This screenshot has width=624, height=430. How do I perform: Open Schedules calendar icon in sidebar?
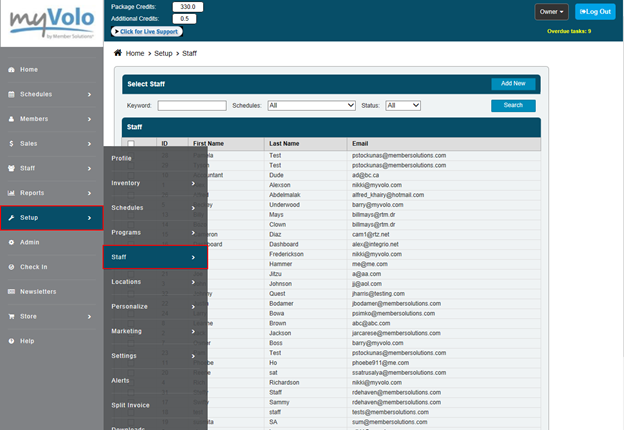point(11,94)
